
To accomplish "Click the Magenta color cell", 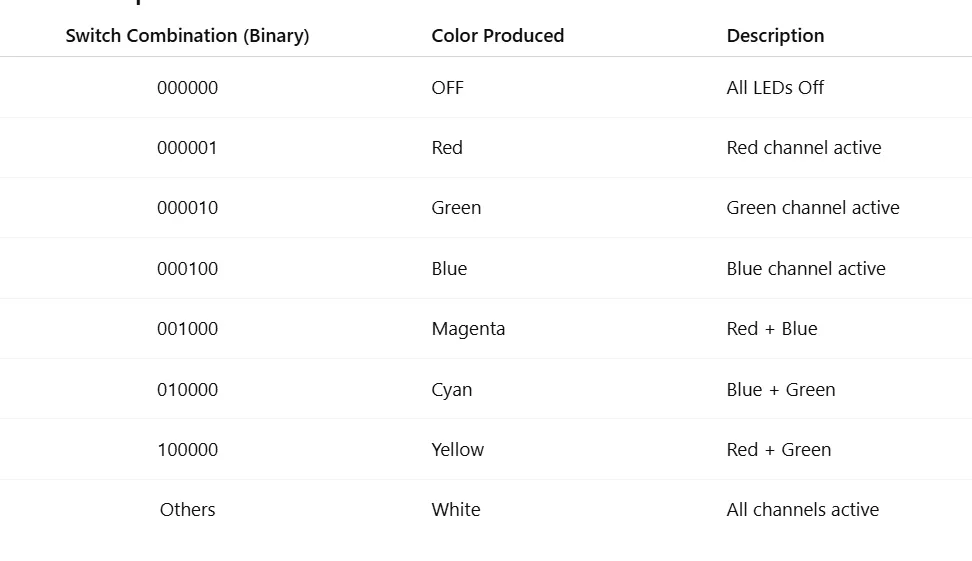I will 468,329.
